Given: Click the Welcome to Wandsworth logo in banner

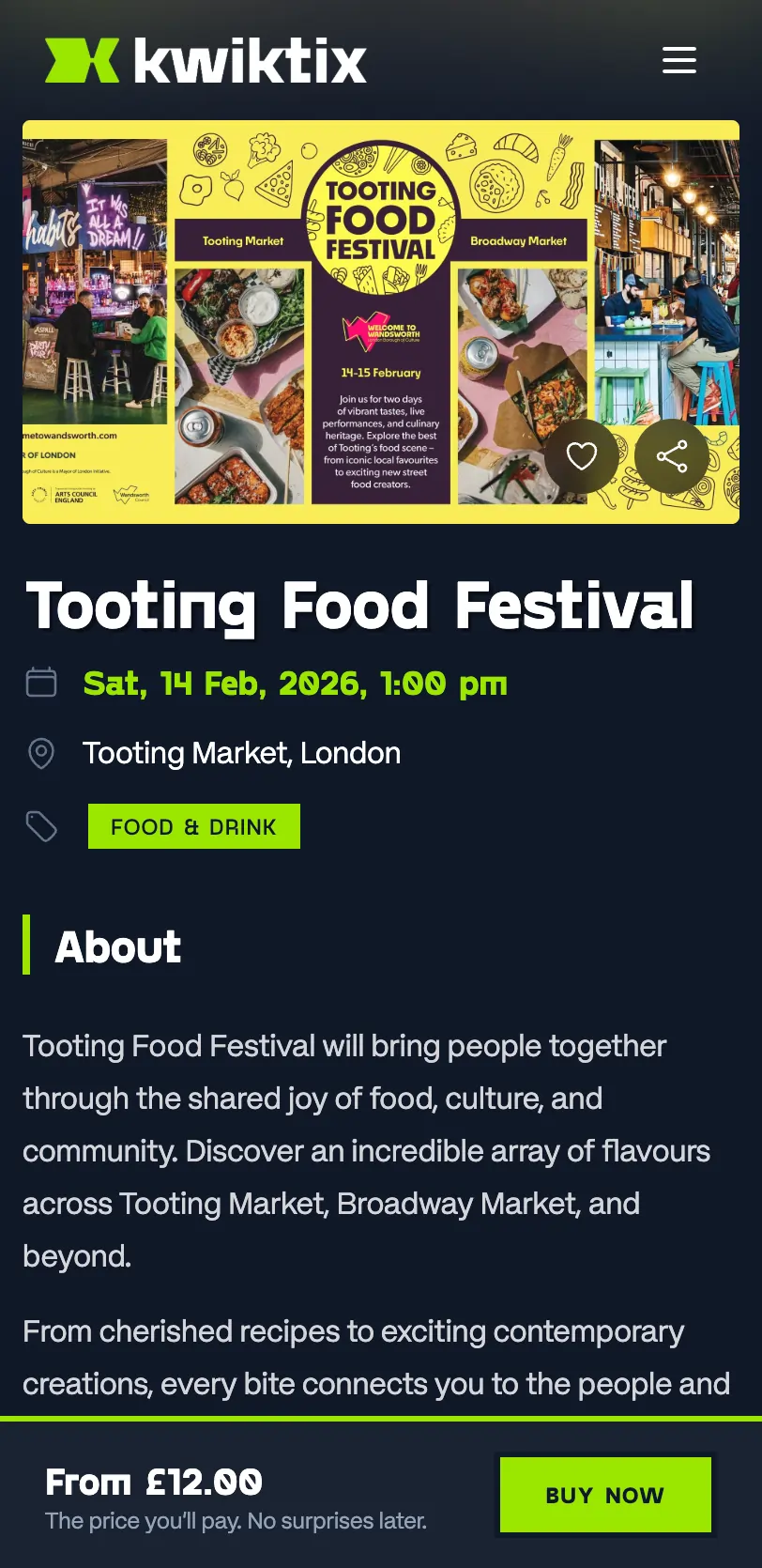Looking at the screenshot, I should pos(380,331).
